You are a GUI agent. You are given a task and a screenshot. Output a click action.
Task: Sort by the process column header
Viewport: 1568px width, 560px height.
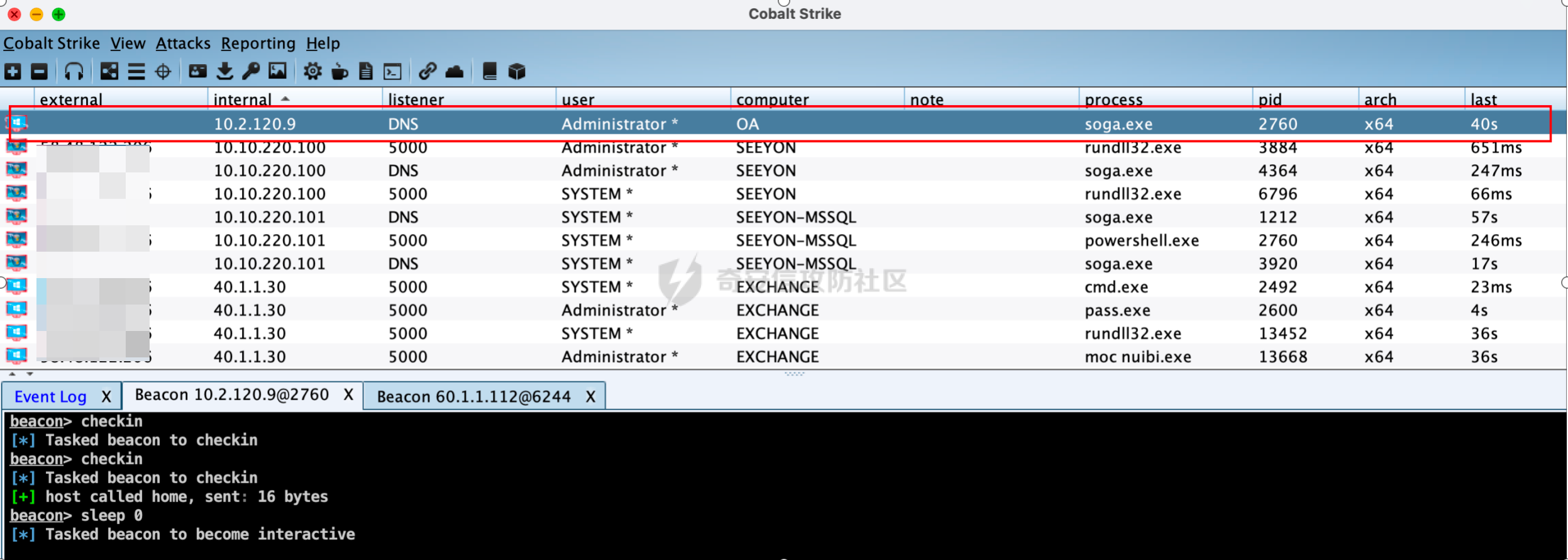(1166, 99)
